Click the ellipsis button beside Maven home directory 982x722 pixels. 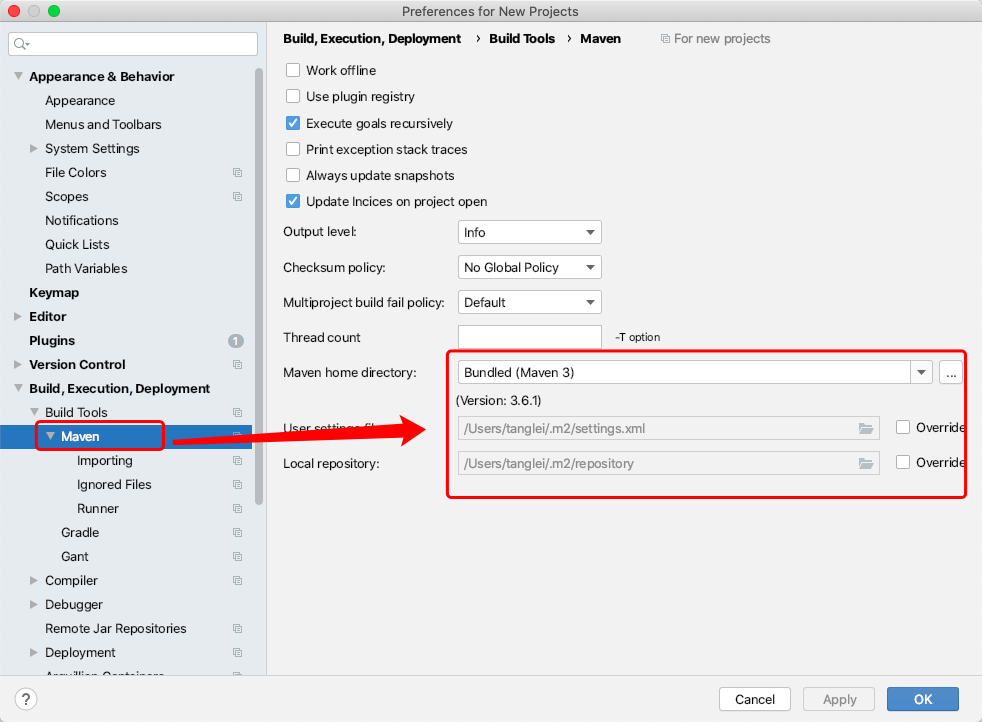tap(950, 372)
